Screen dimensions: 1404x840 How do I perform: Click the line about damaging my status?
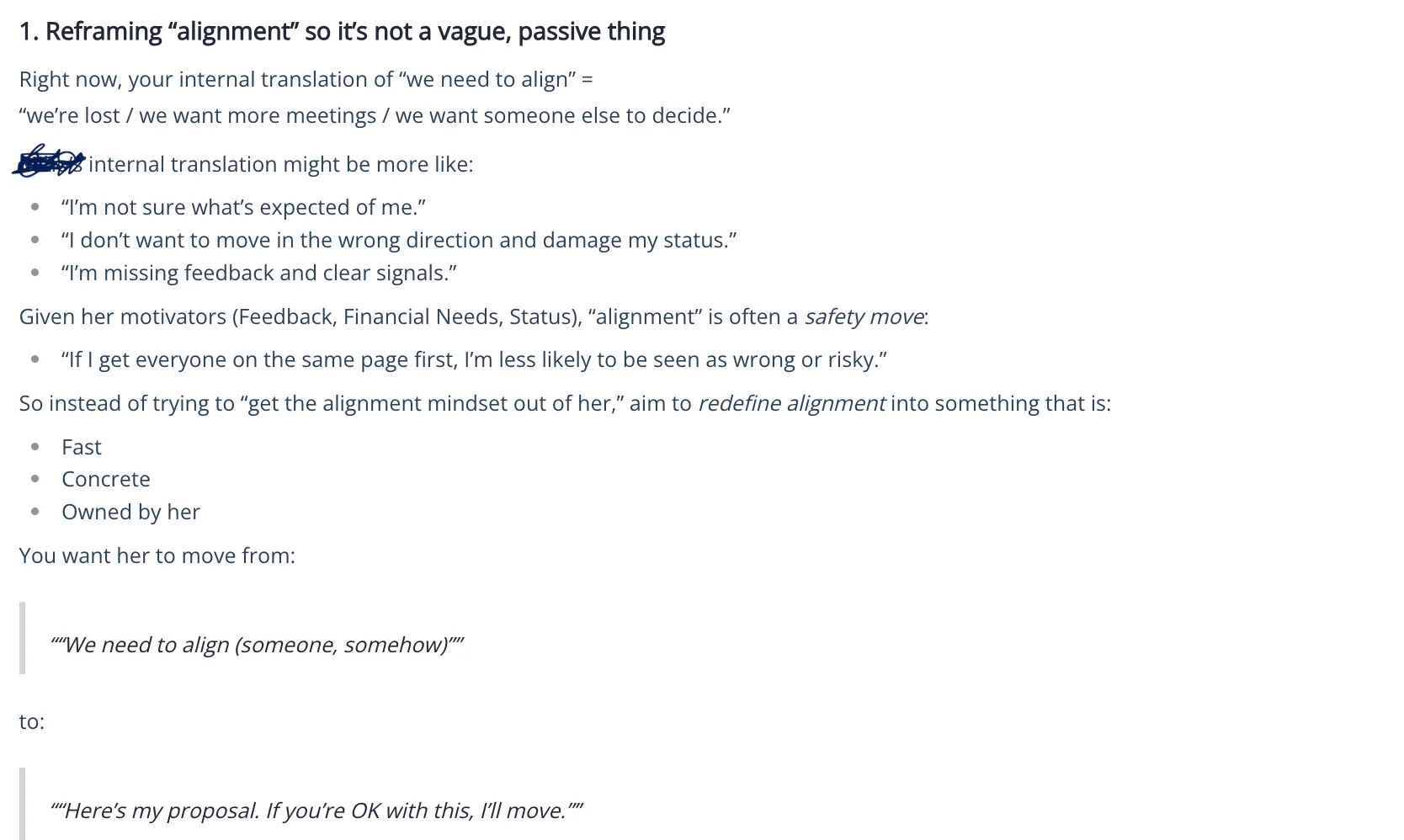click(x=398, y=240)
